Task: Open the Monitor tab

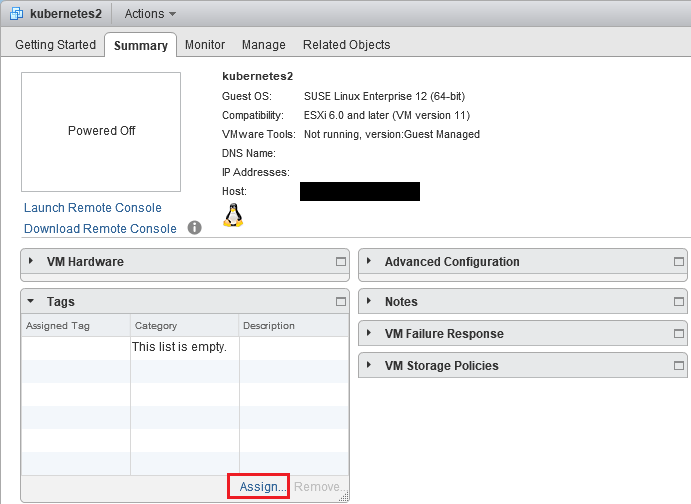Action: [x=205, y=44]
